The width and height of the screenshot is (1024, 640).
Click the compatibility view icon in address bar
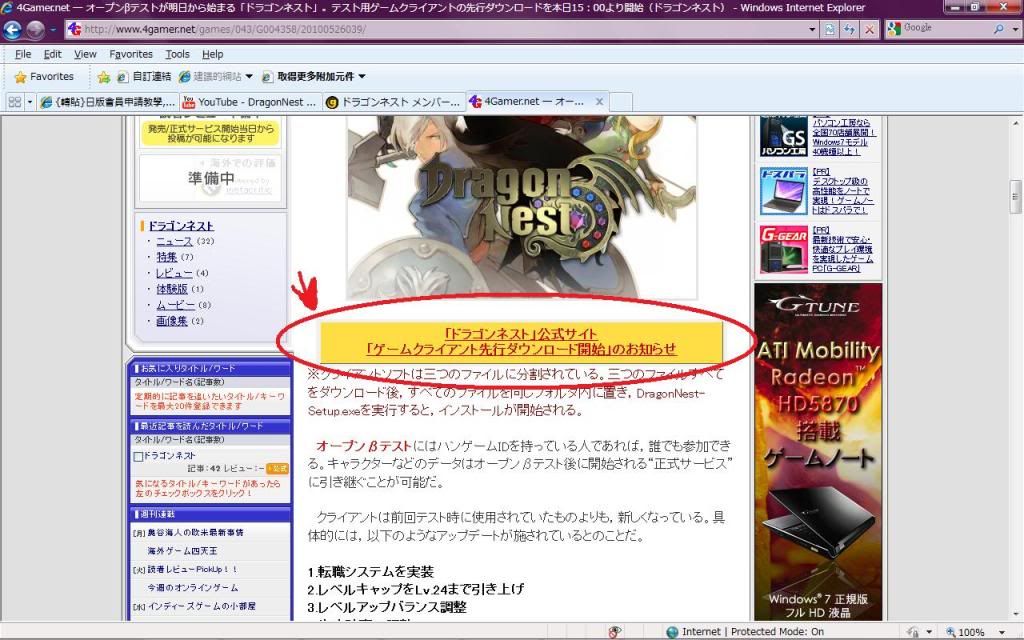(829, 29)
